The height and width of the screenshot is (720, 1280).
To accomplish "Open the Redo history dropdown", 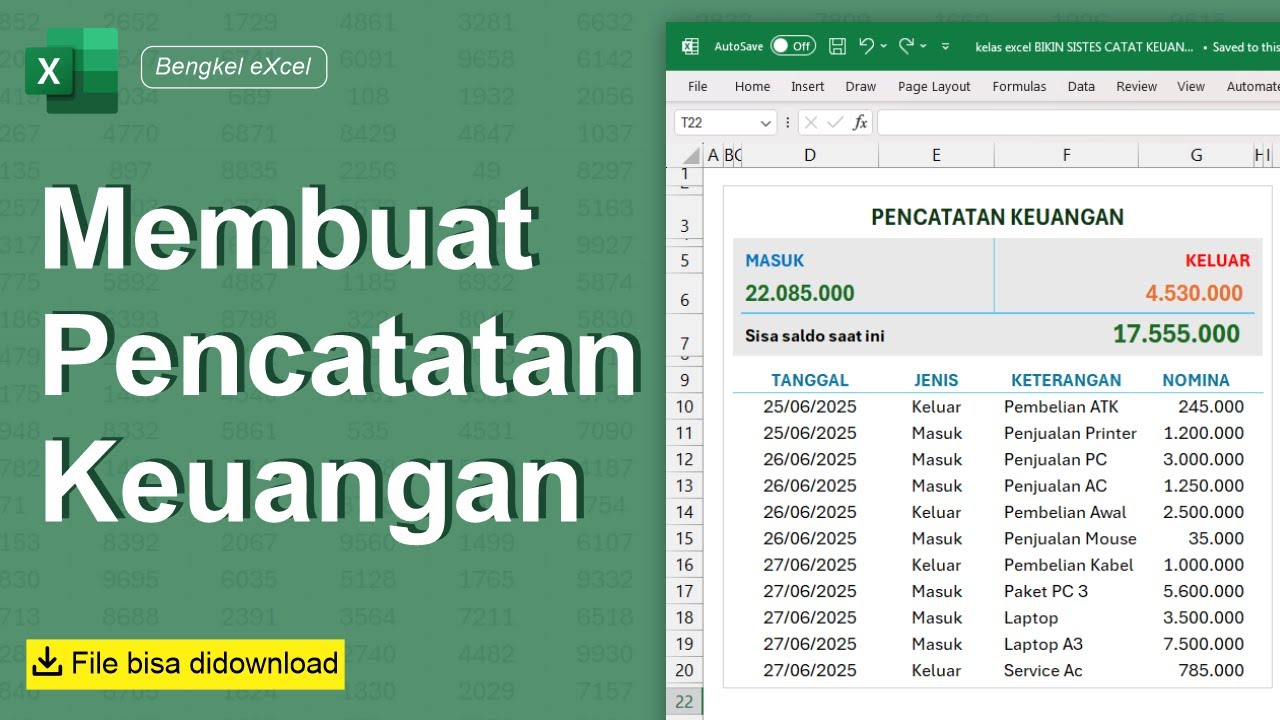I will tap(923, 46).
